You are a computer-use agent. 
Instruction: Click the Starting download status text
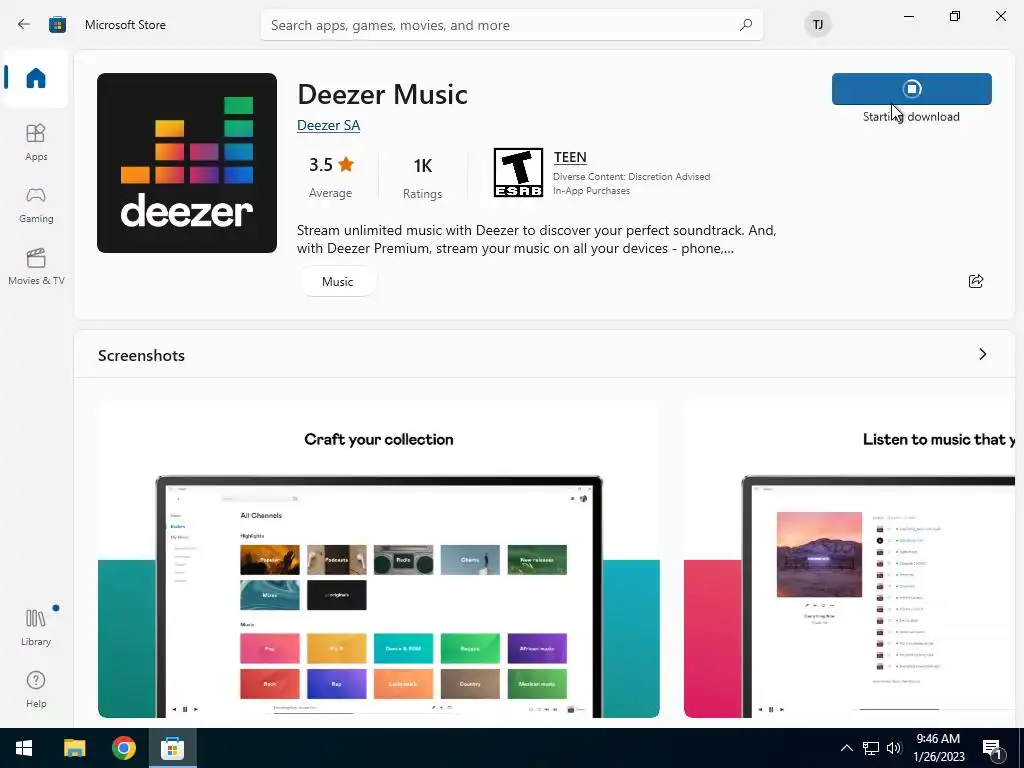click(911, 117)
